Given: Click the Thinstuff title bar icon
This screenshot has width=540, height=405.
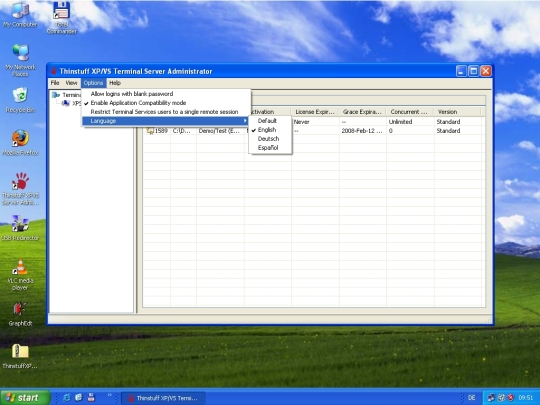Looking at the screenshot, I should coord(54,71).
